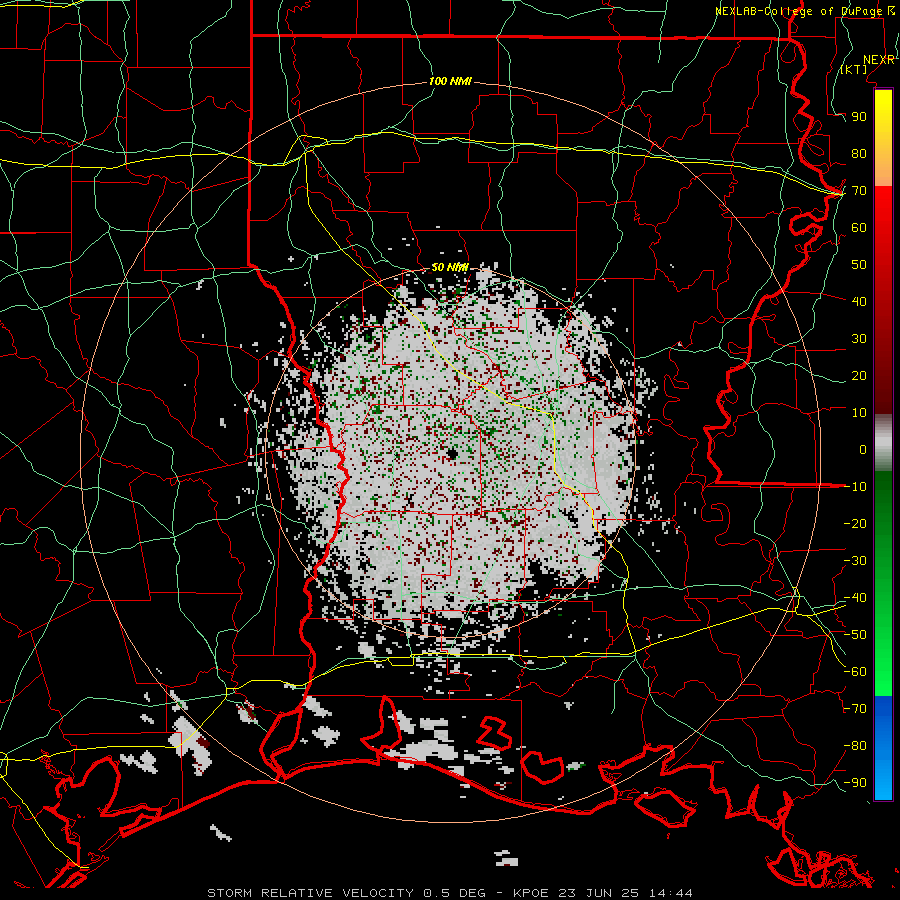This screenshot has height=900, width=900.
Task: Pick the gray zero-velocity segment of color bar
Action: point(883,443)
